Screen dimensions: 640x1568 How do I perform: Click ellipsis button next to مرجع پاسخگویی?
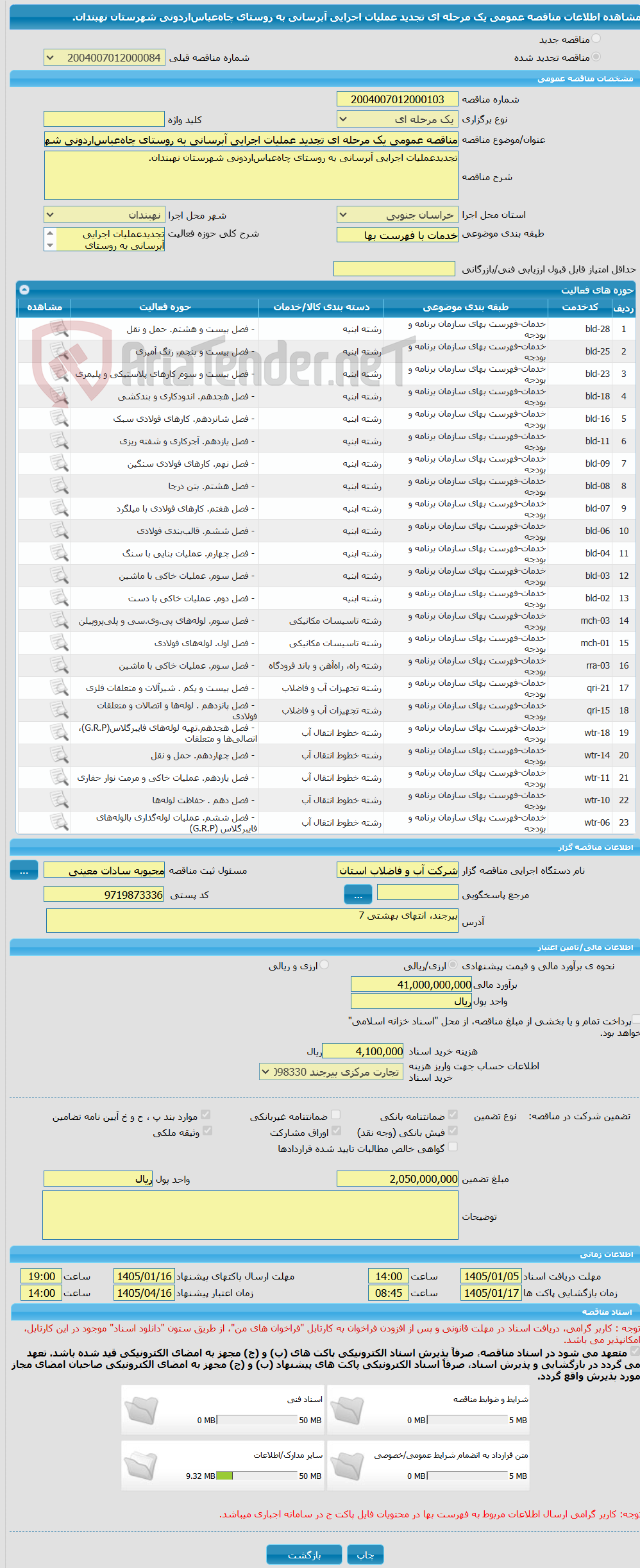(358, 895)
